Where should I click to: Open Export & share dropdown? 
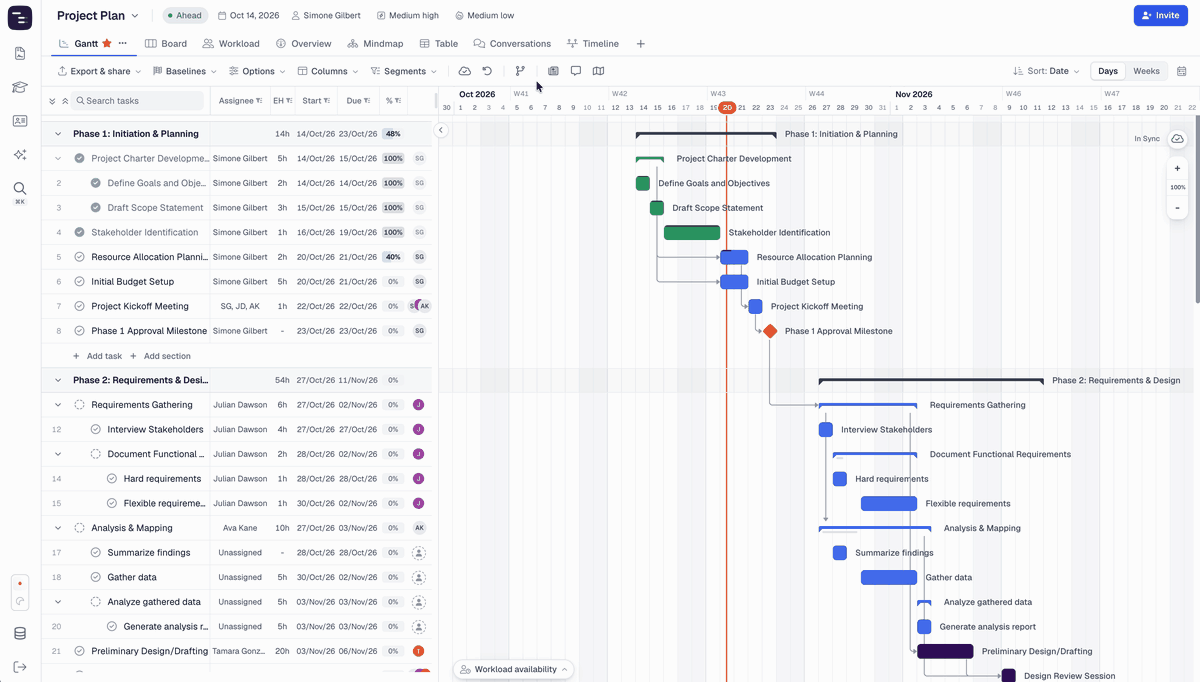[x=98, y=71]
